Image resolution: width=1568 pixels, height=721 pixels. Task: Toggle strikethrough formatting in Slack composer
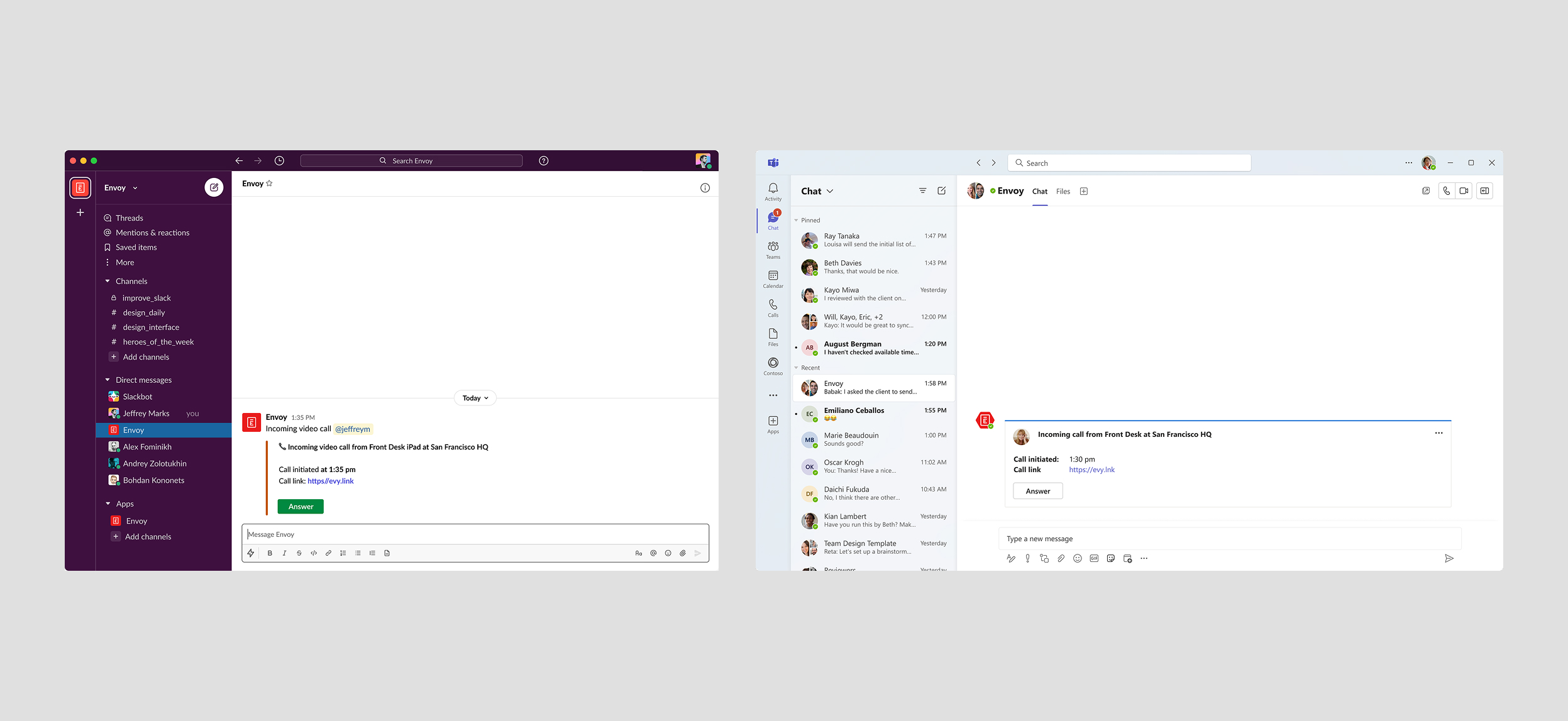click(x=299, y=553)
